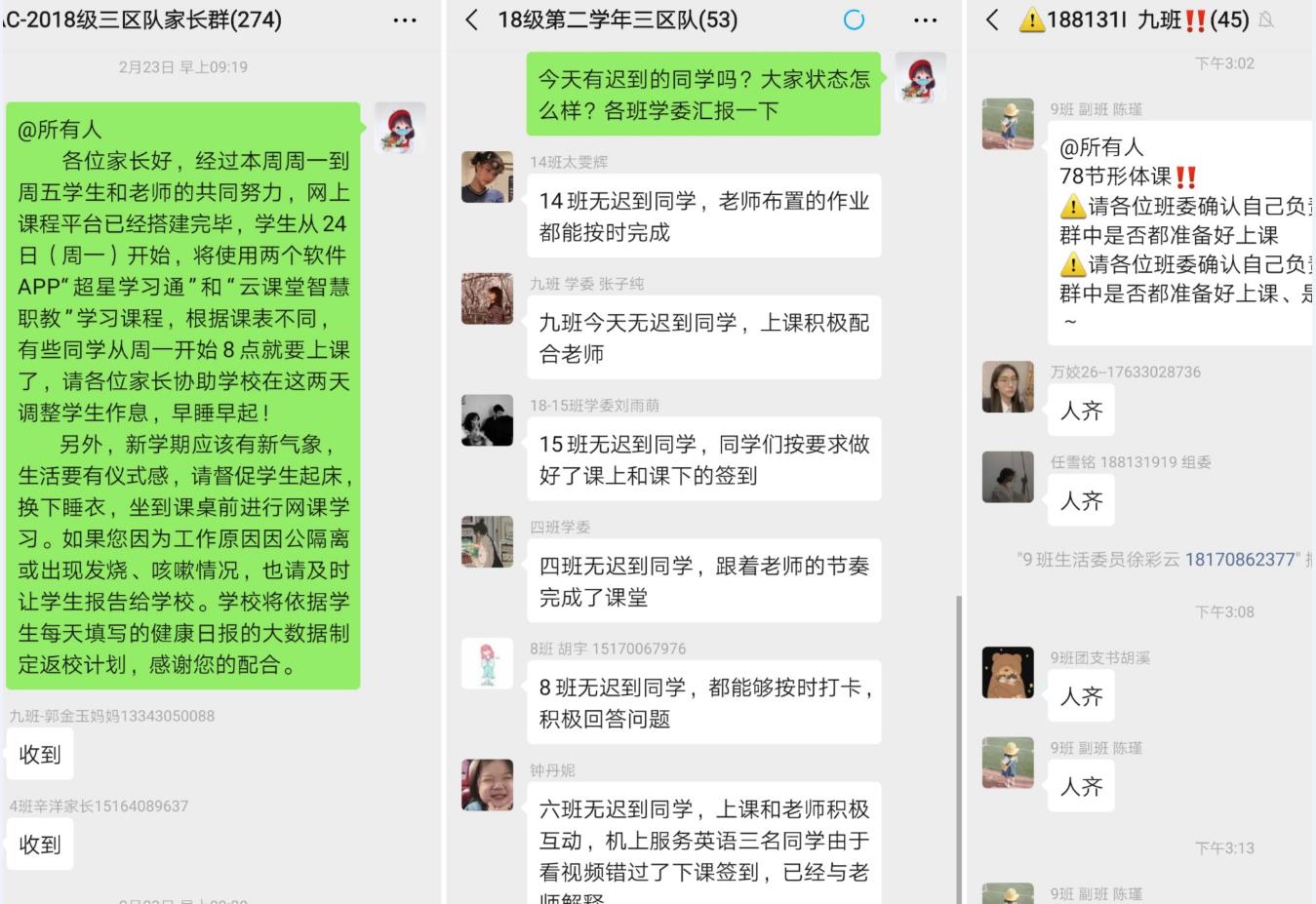
Task: Tap 收到 reply from 郭金玉妈妈
Action: pyautogui.click(x=40, y=754)
